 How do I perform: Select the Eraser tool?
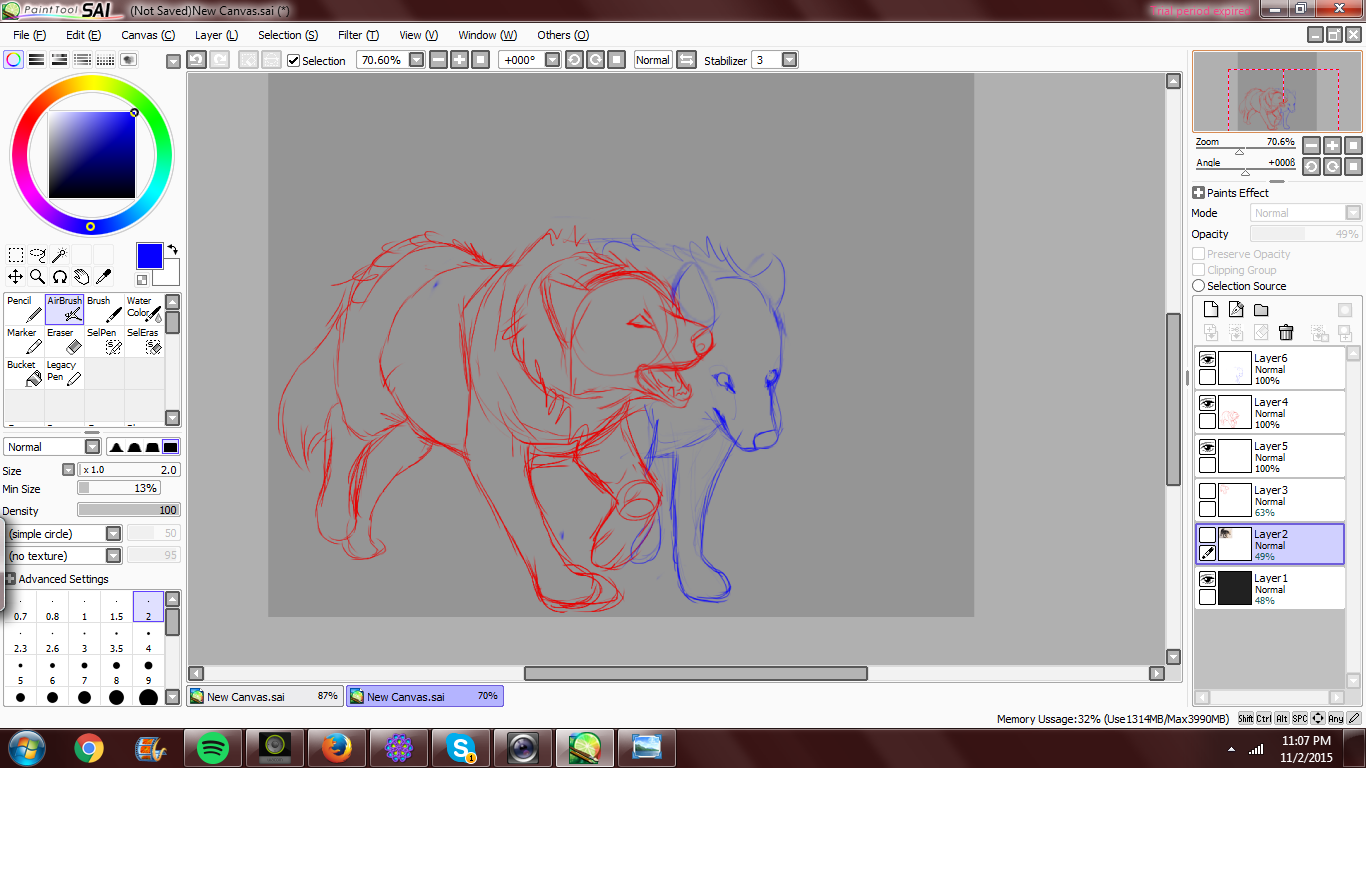[64, 341]
